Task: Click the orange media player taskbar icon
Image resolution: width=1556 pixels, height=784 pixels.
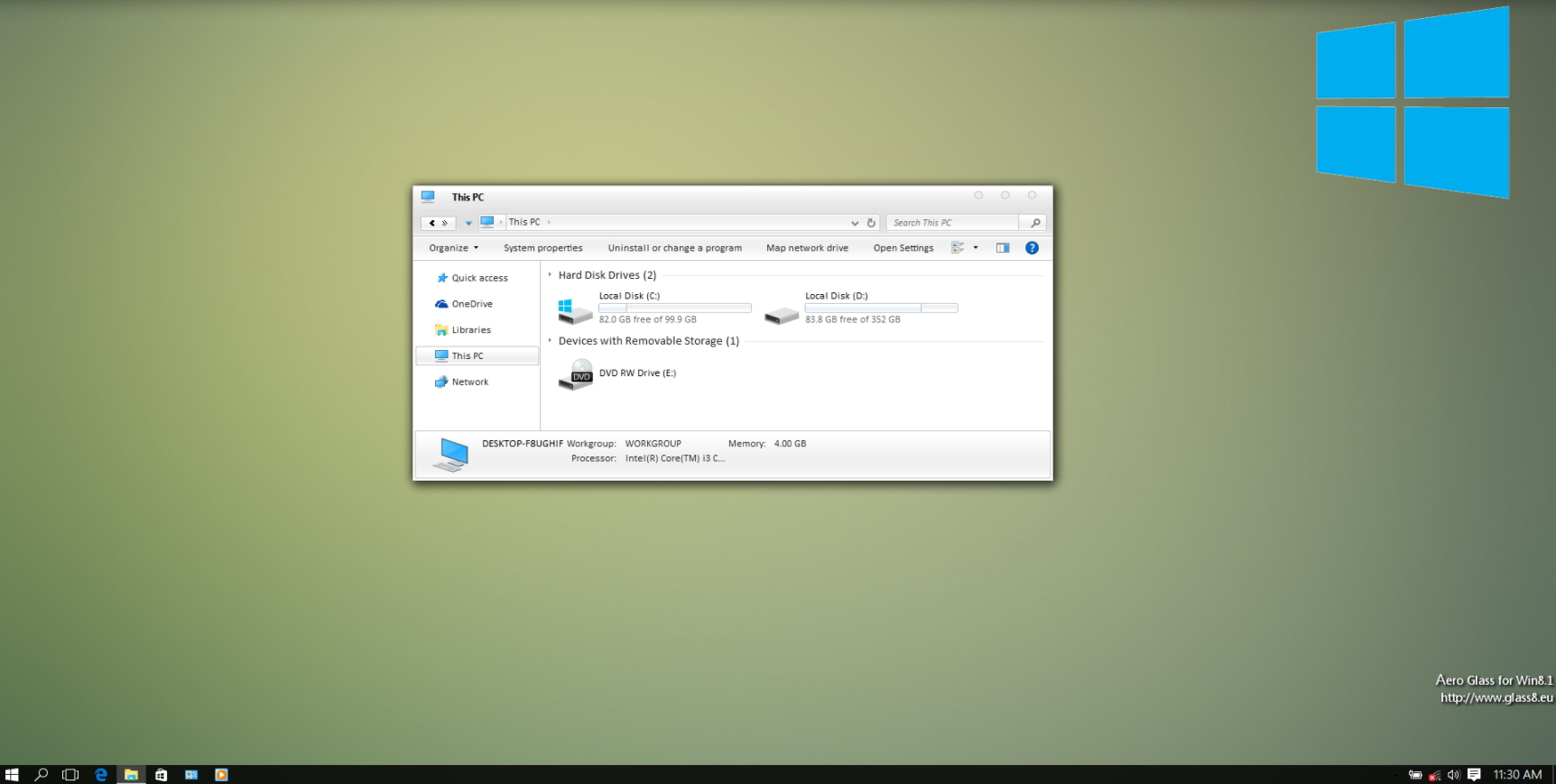Action: (221, 775)
